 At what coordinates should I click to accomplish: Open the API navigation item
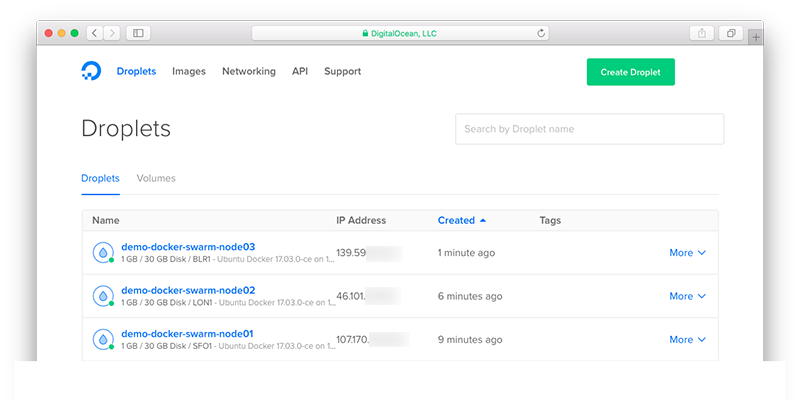tap(300, 71)
